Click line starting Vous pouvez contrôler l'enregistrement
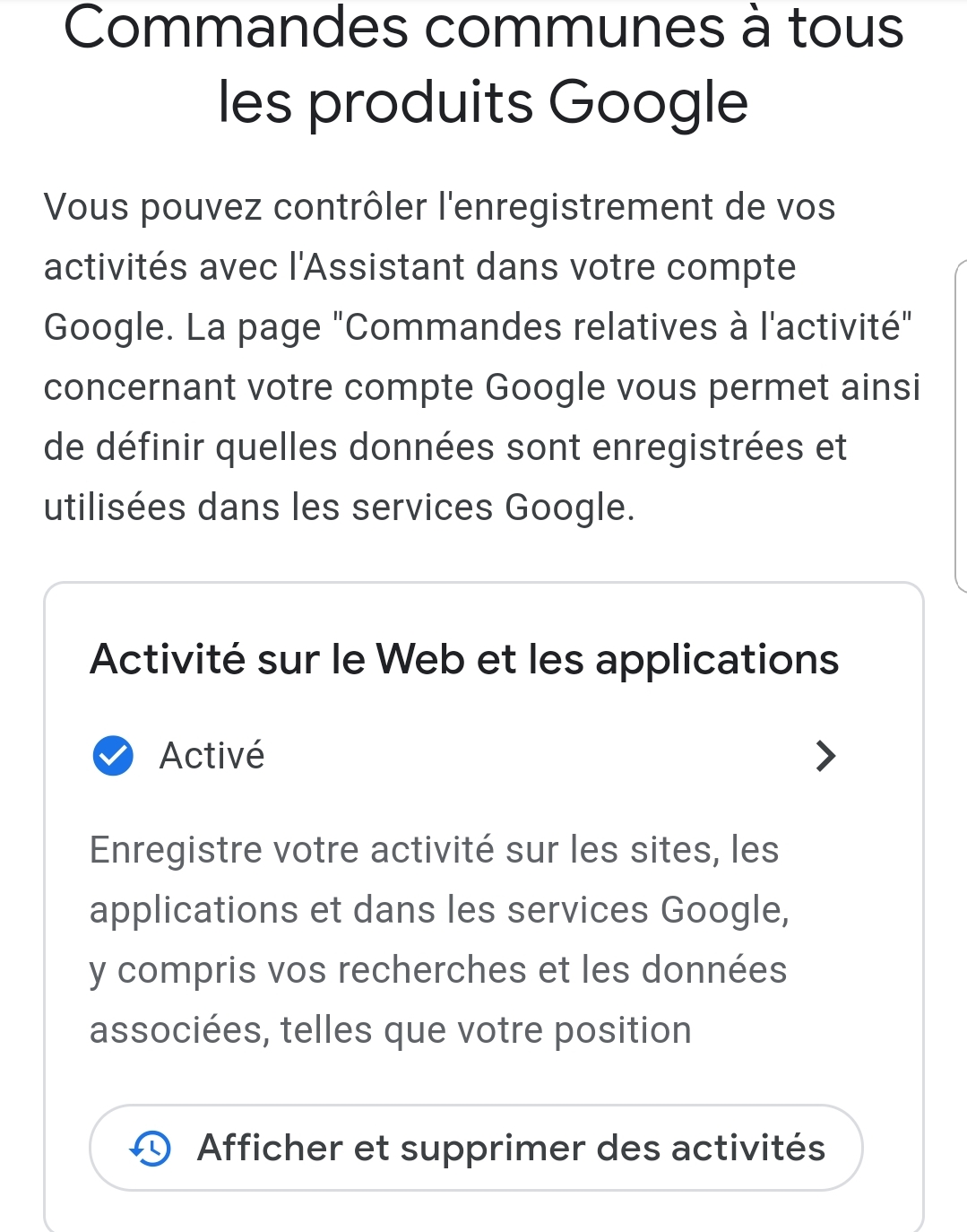Viewport: 967px width, 1232px height. click(439, 207)
